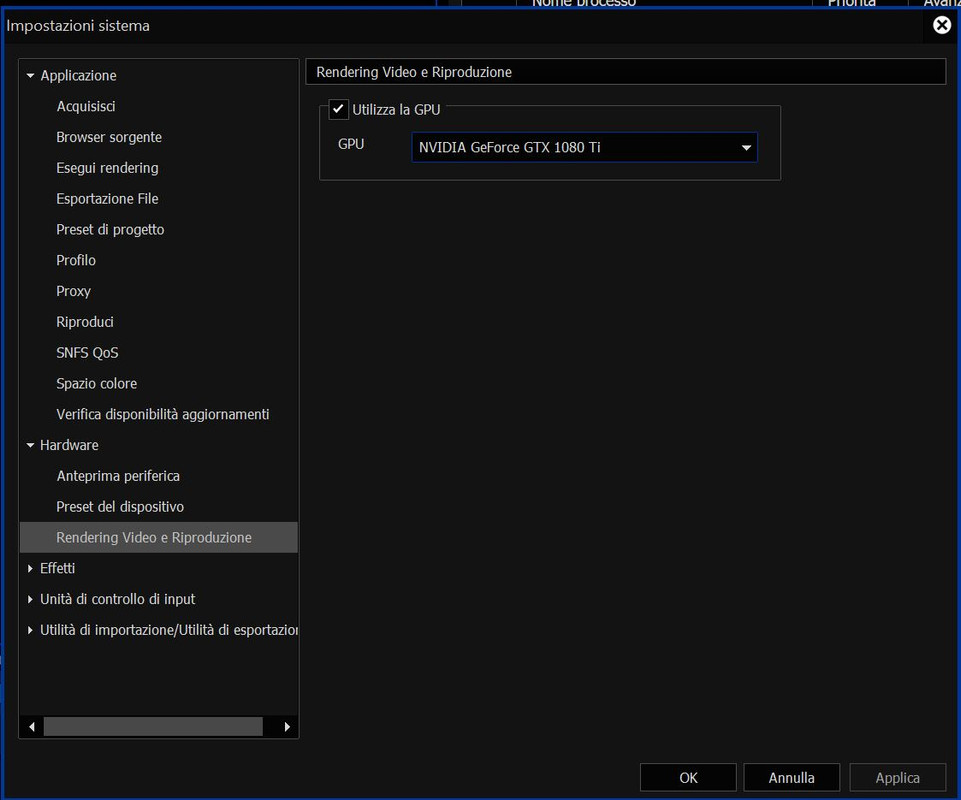Select Preset di progetto
This screenshot has width=961, height=800.
tap(110, 230)
